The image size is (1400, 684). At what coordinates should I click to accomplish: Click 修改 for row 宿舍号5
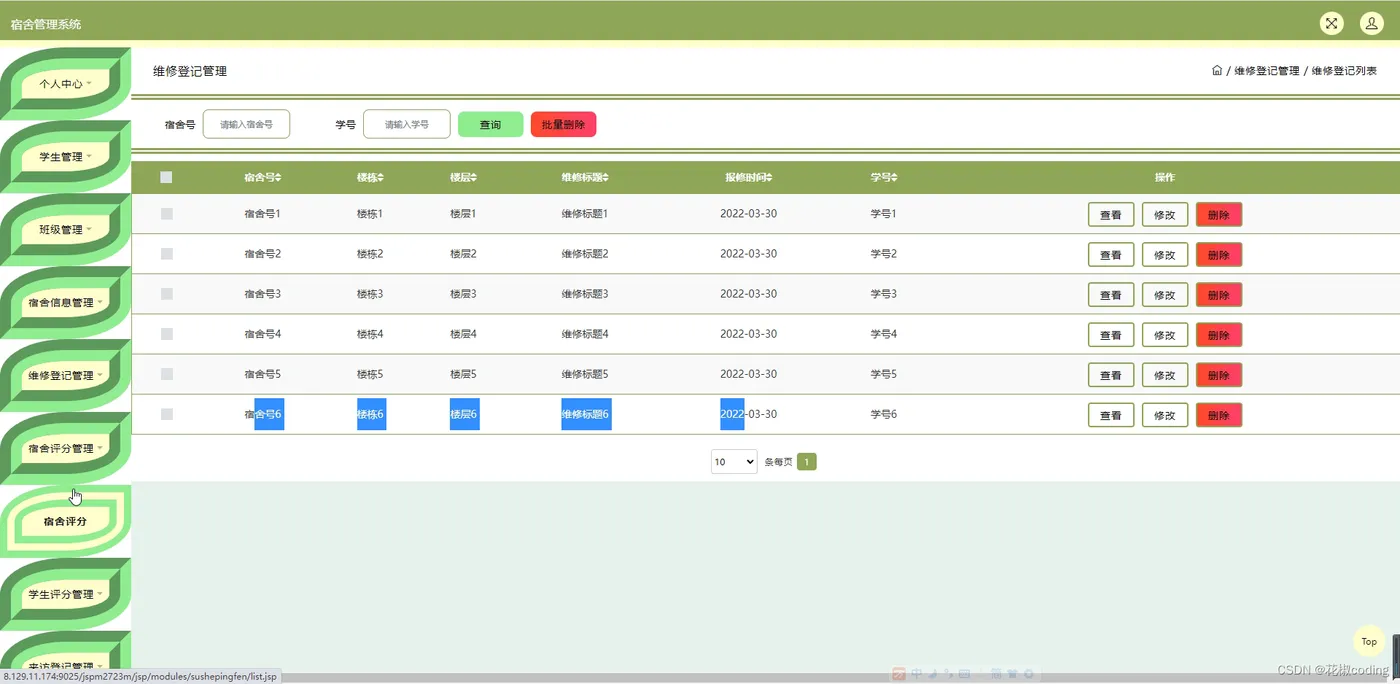[x=1165, y=375]
